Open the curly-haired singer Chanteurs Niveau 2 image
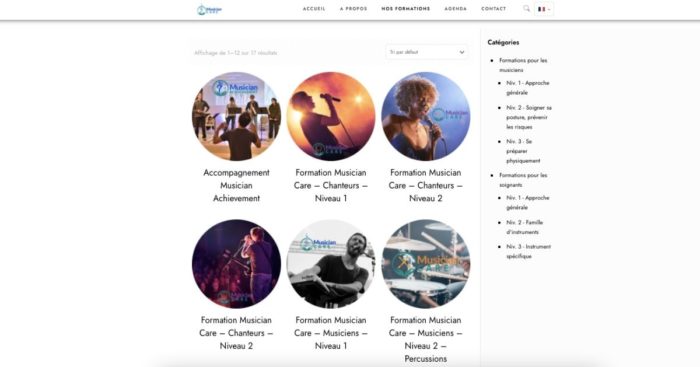The image size is (700, 367). (425, 116)
